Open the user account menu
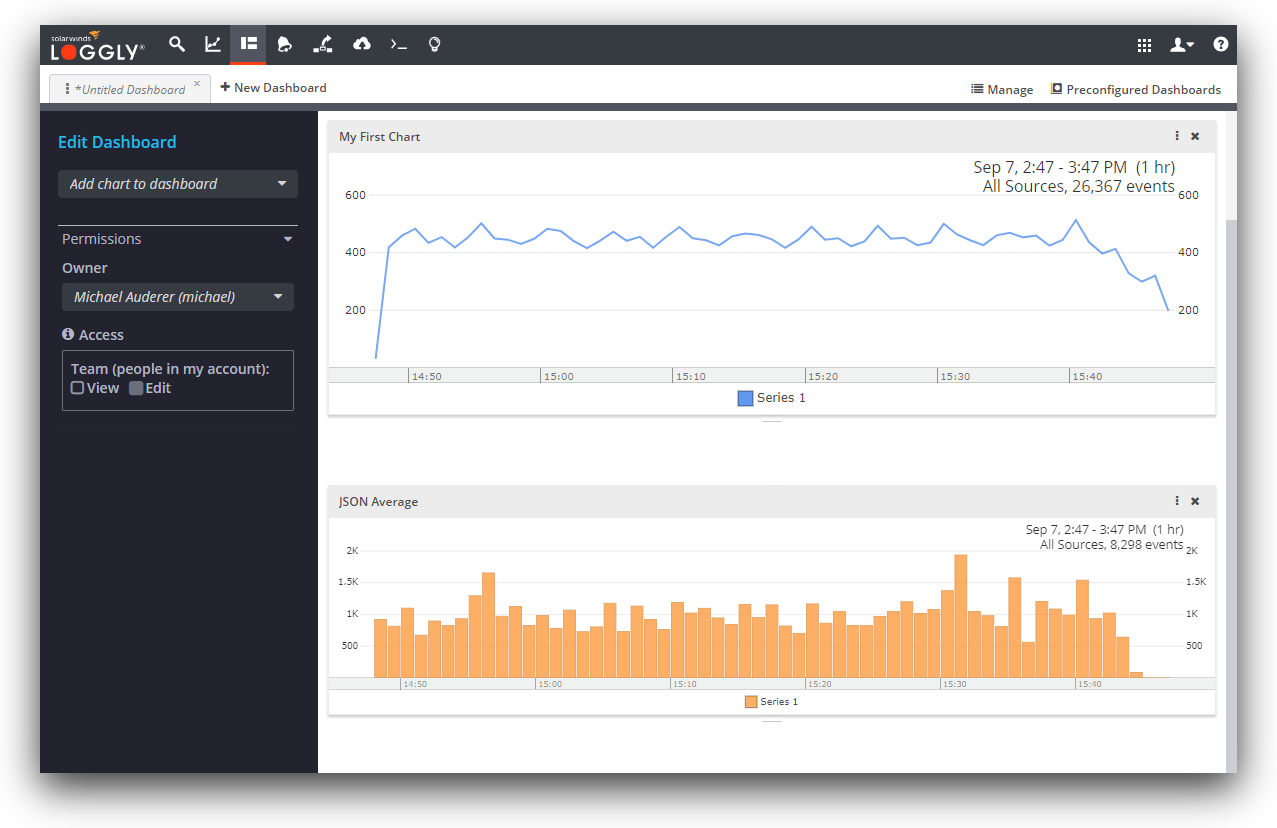 [x=1182, y=45]
